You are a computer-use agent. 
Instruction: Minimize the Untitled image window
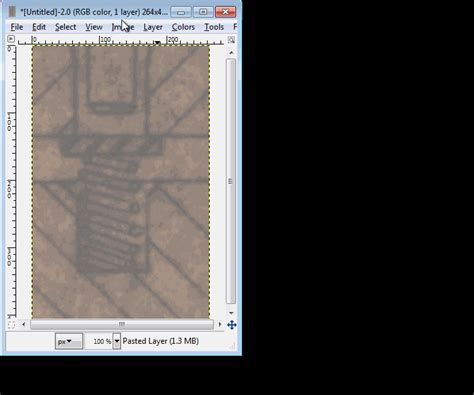point(181,12)
